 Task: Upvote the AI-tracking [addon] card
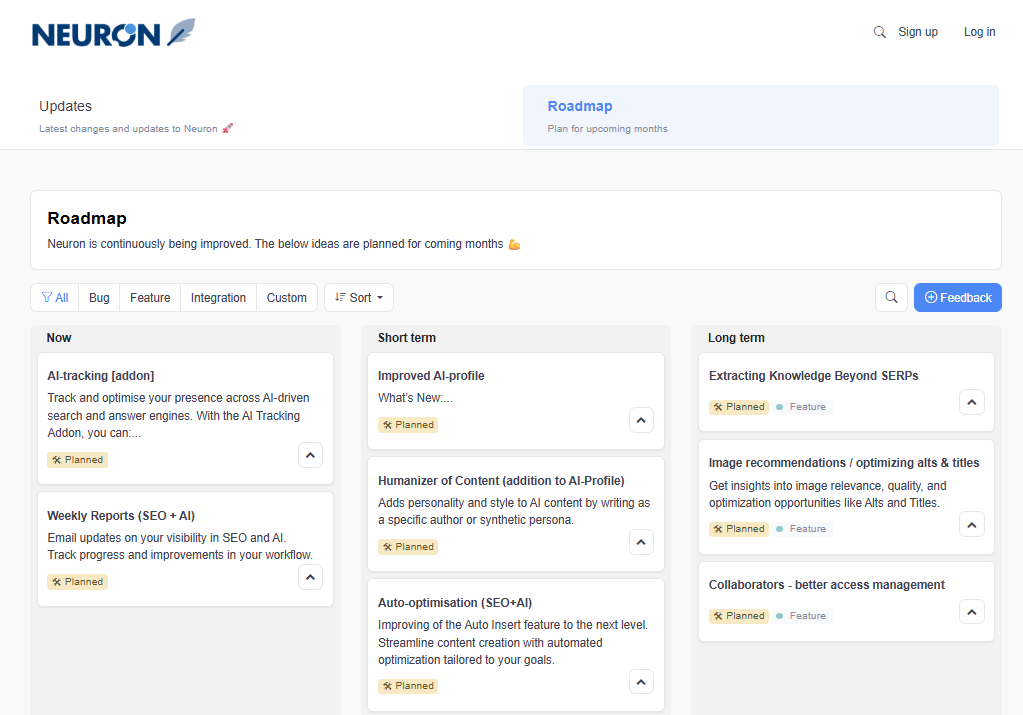pos(311,455)
